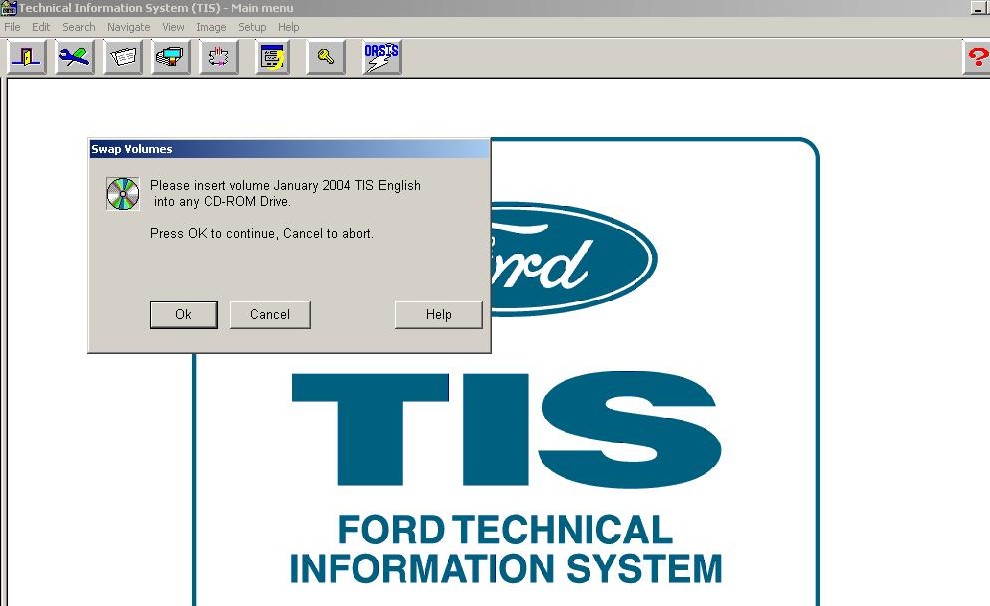Click the exit door toolbar icon
This screenshot has width=990, height=606.
click(x=26, y=57)
